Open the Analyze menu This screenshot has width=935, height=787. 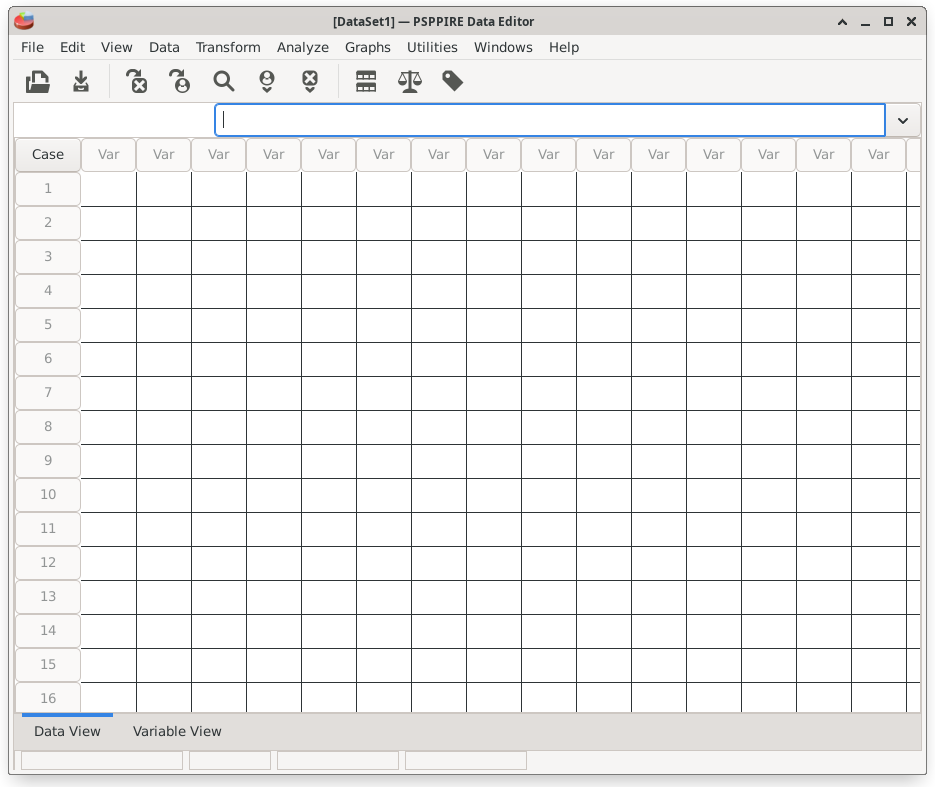(x=303, y=47)
